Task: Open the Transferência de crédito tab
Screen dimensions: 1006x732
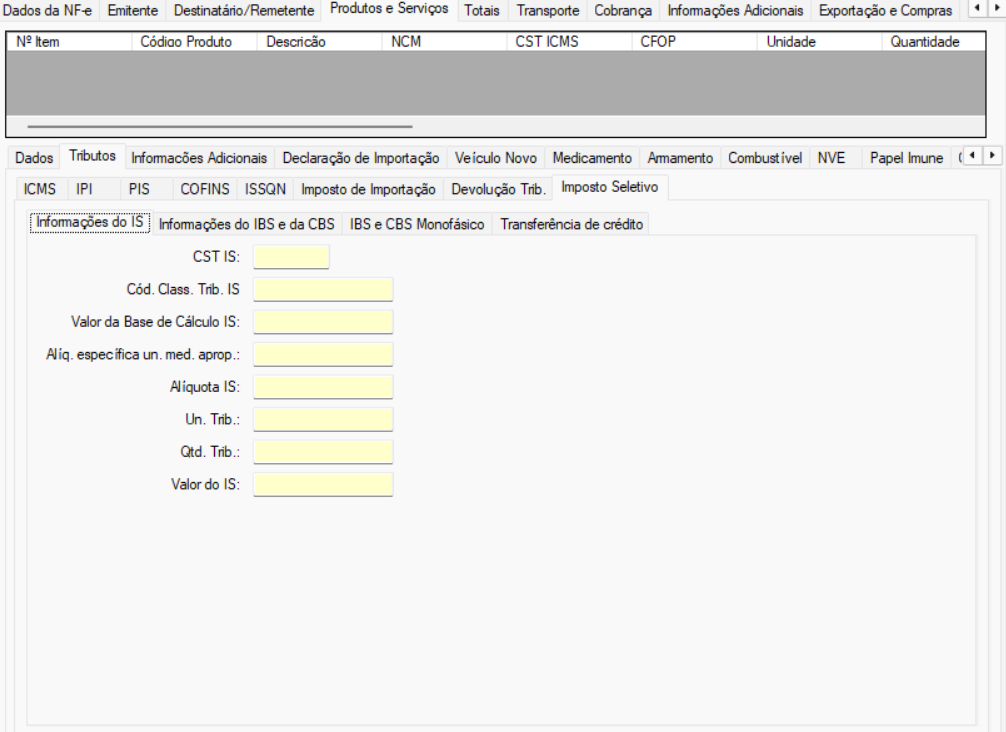Action: tap(571, 224)
